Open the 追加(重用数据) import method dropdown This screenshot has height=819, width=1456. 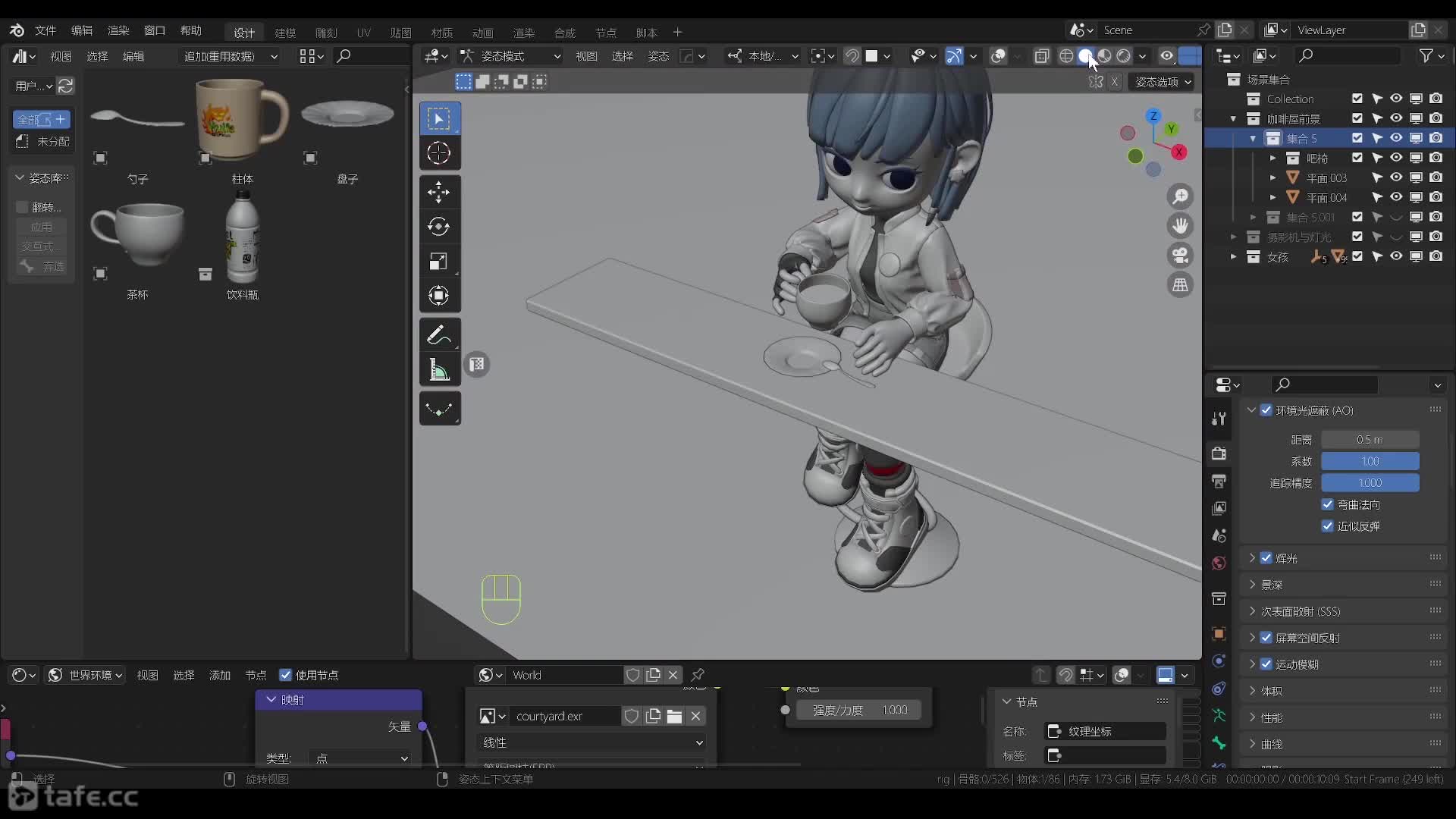[x=231, y=56]
